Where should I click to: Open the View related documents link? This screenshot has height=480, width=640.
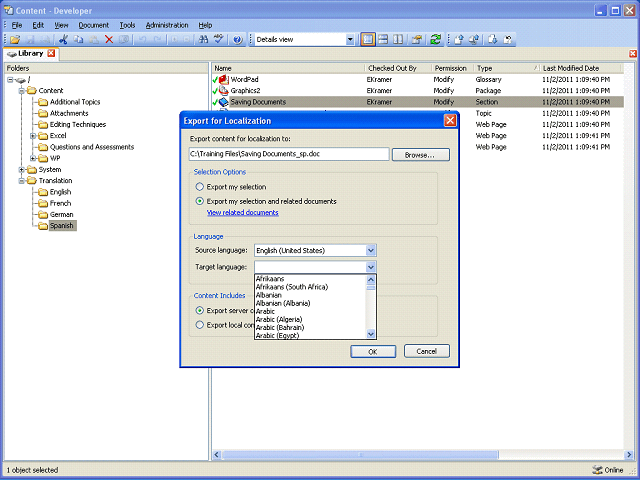click(x=242, y=213)
